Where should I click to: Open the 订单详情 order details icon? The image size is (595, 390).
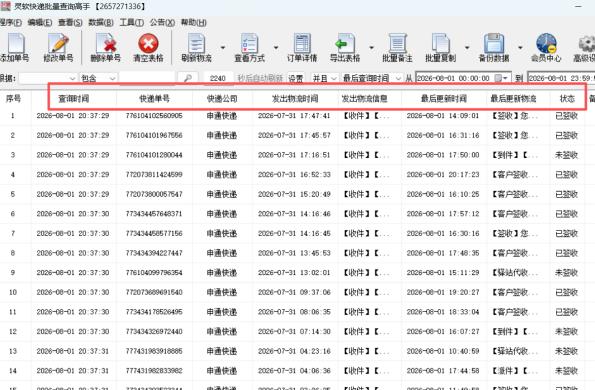click(302, 43)
